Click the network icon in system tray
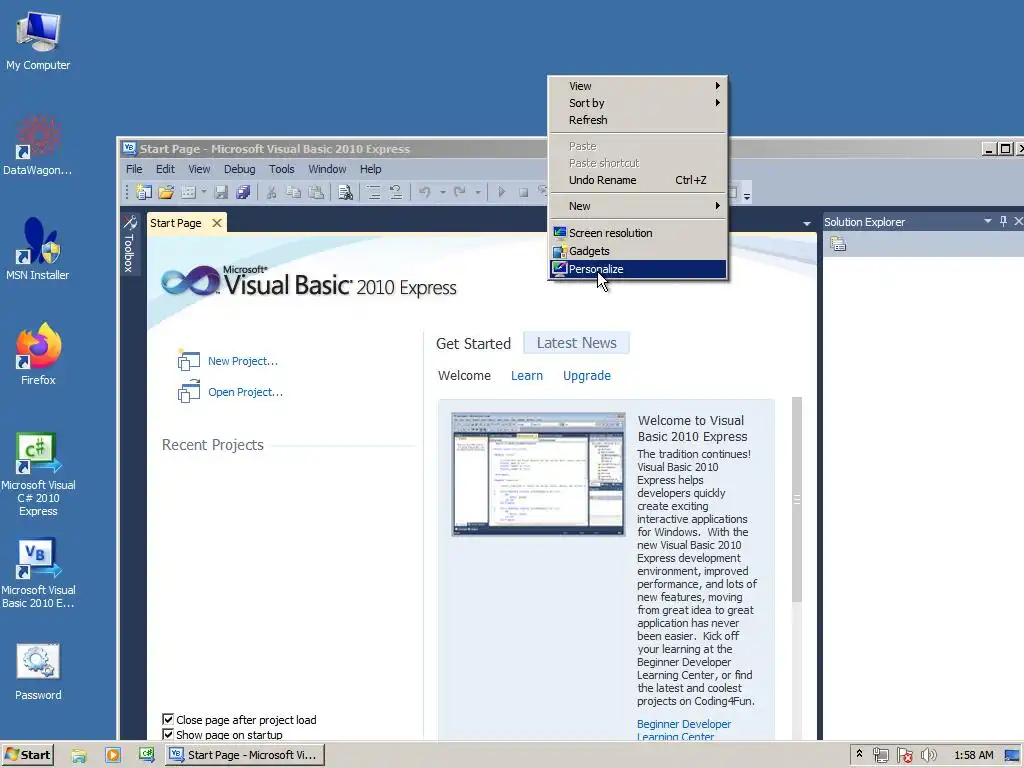 click(x=880, y=755)
